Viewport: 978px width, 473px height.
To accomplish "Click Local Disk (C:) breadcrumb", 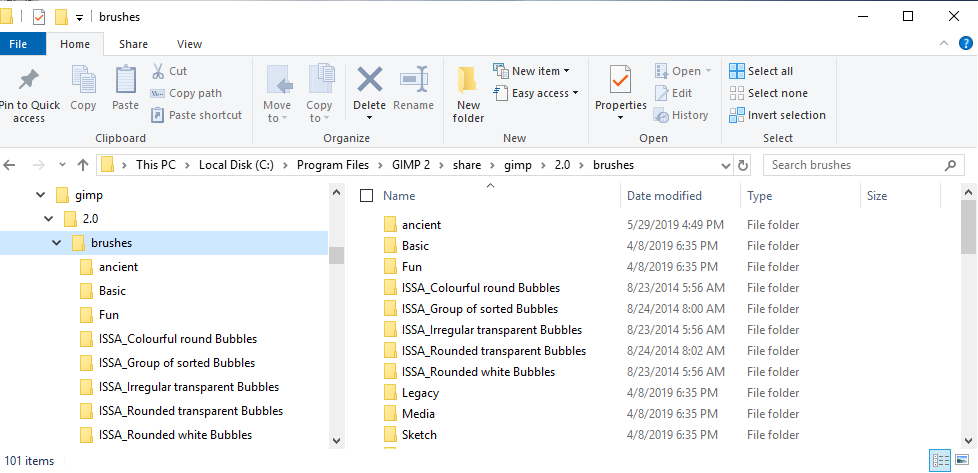I will point(236,165).
